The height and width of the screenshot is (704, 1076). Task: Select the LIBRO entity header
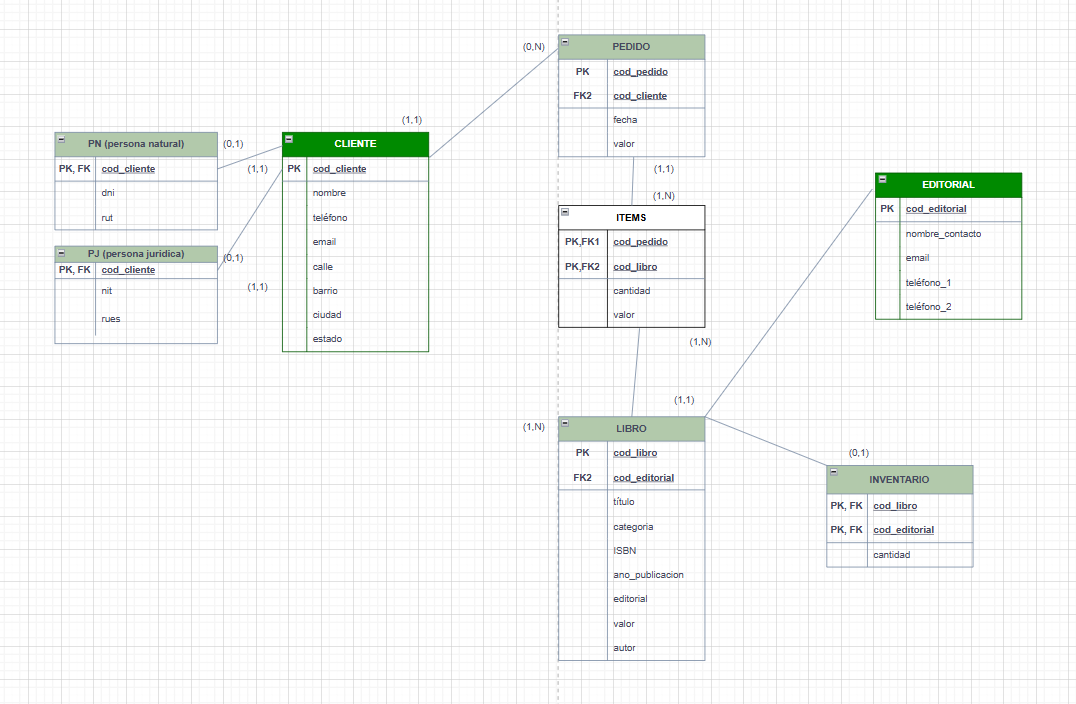coord(631,428)
